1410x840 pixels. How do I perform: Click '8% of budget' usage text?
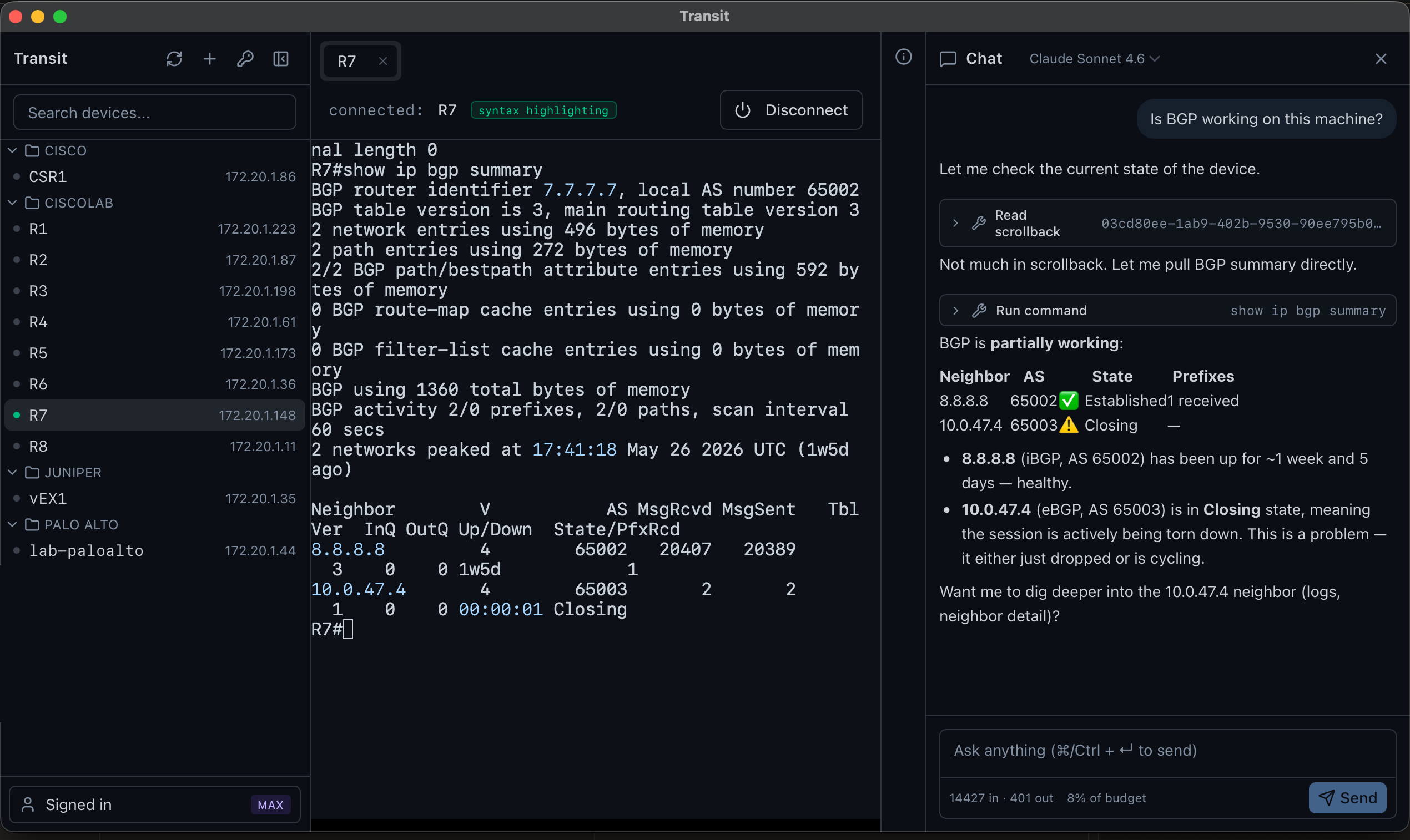tap(1106, 798)
